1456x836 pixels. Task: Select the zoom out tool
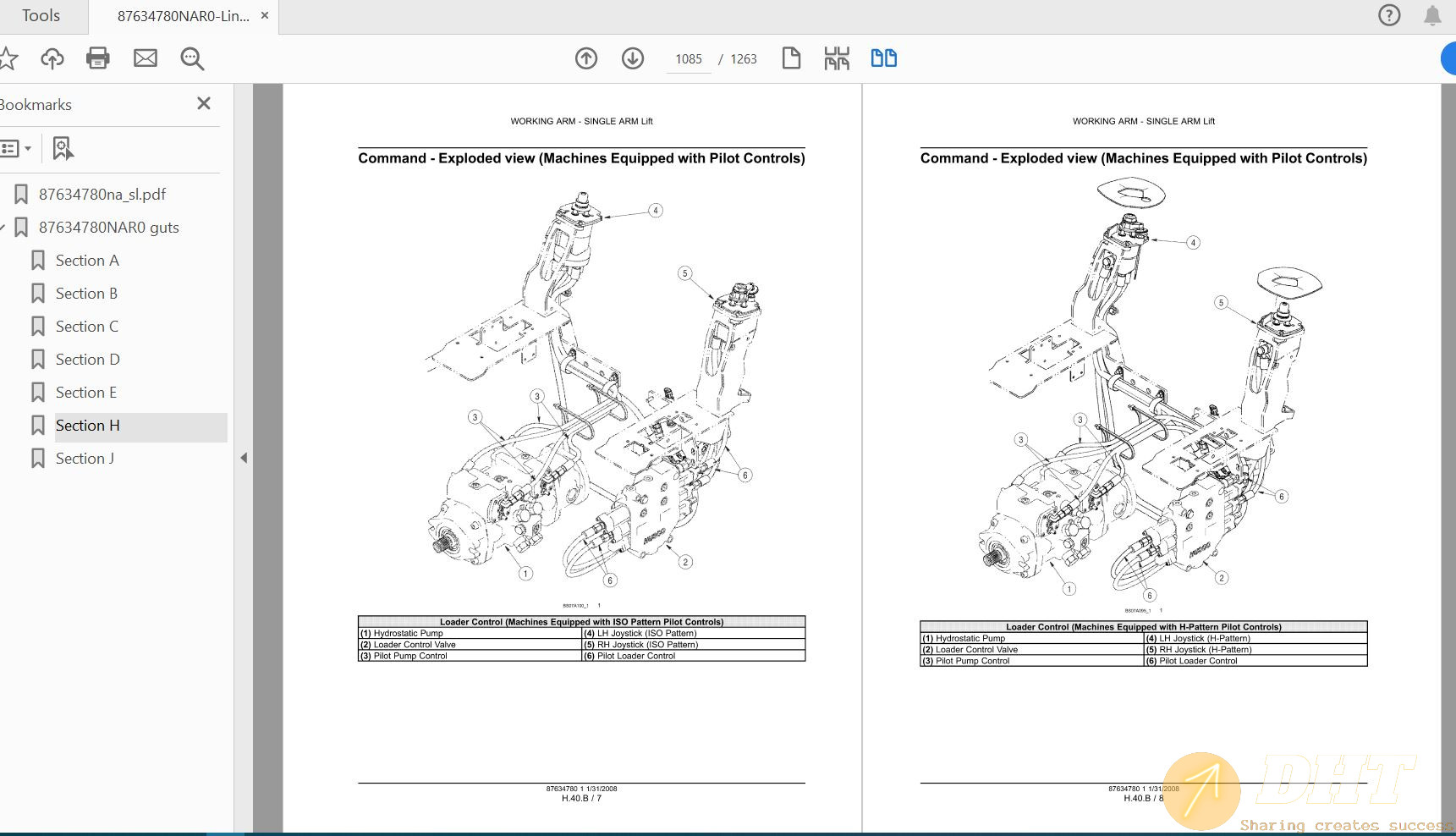pyautogui.click(x=191, y=58)
